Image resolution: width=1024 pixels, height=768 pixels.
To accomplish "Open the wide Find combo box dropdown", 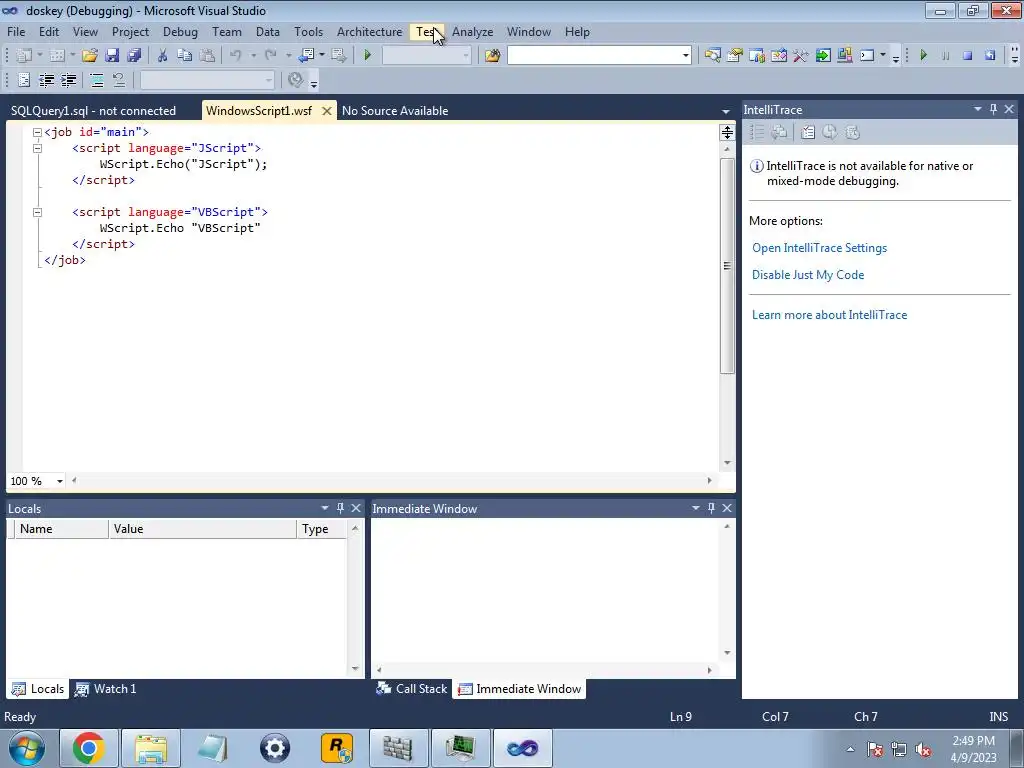I will (x=685, y=56).
